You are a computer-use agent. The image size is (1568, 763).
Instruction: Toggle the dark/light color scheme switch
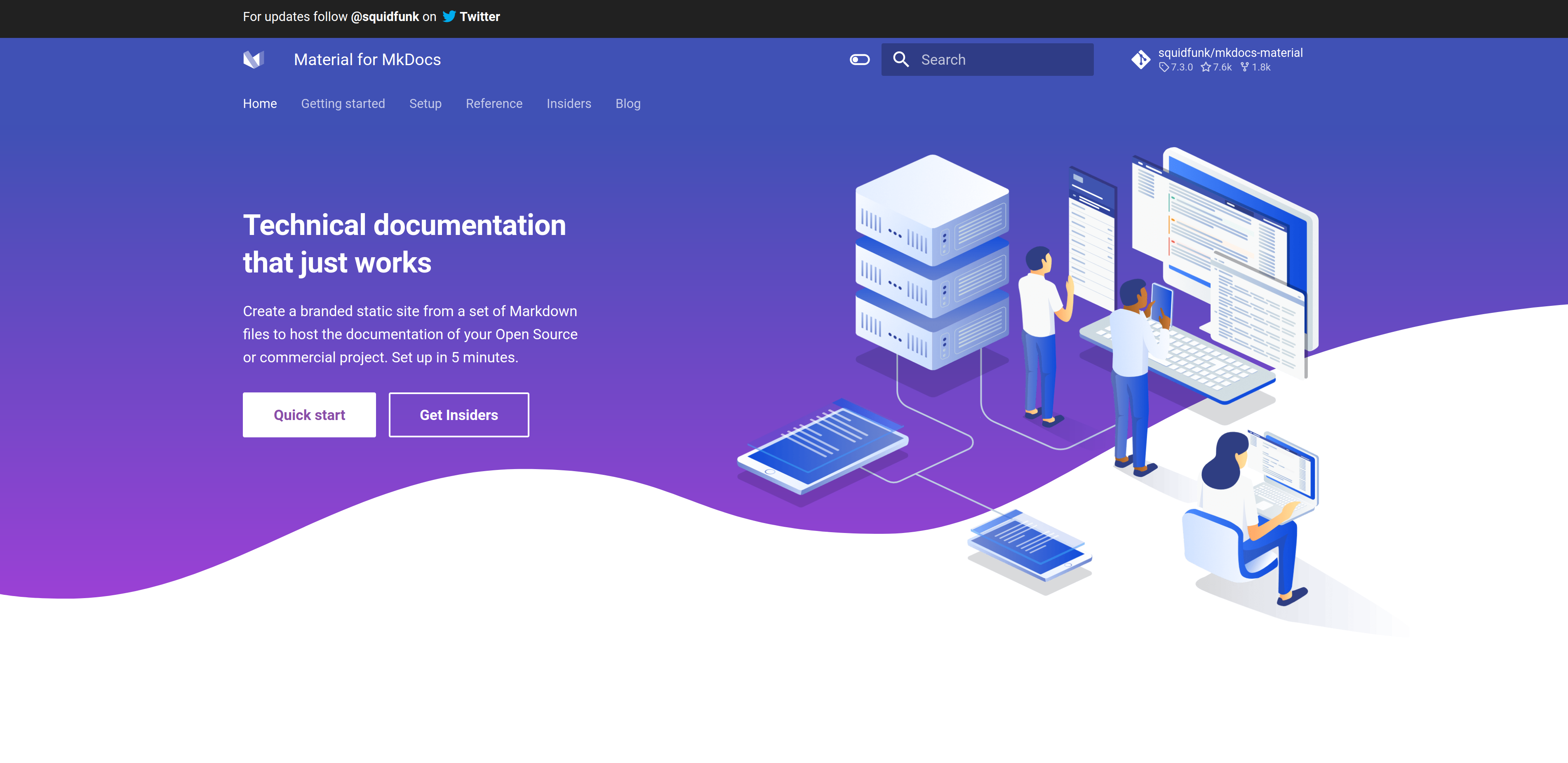[x=860, y=60]
